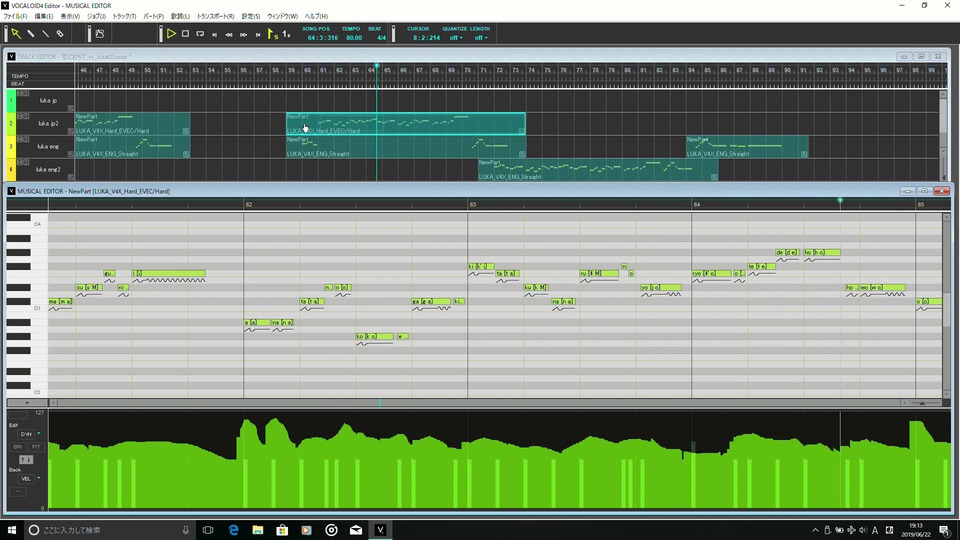Open the LENGTH dropdown
This screenshot has height=540, width=960.
pos(481,38)
